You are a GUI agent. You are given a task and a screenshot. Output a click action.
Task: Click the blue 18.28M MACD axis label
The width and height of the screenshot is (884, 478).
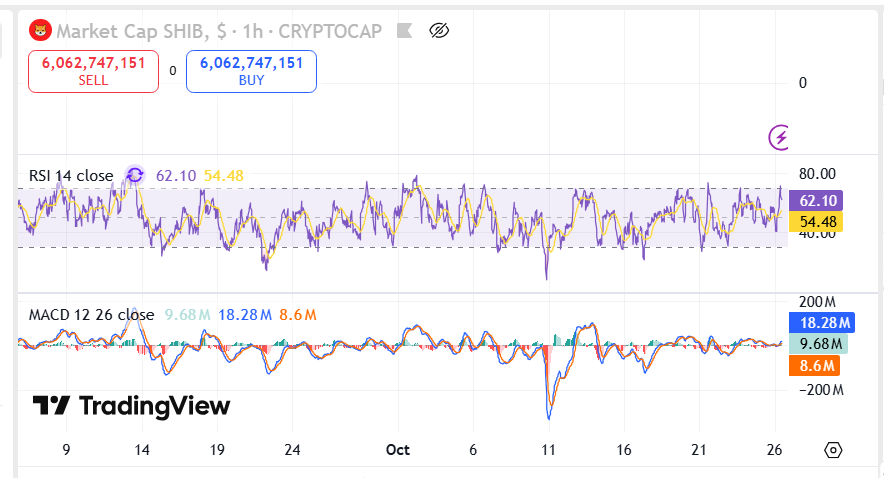[x=818, y=323]
